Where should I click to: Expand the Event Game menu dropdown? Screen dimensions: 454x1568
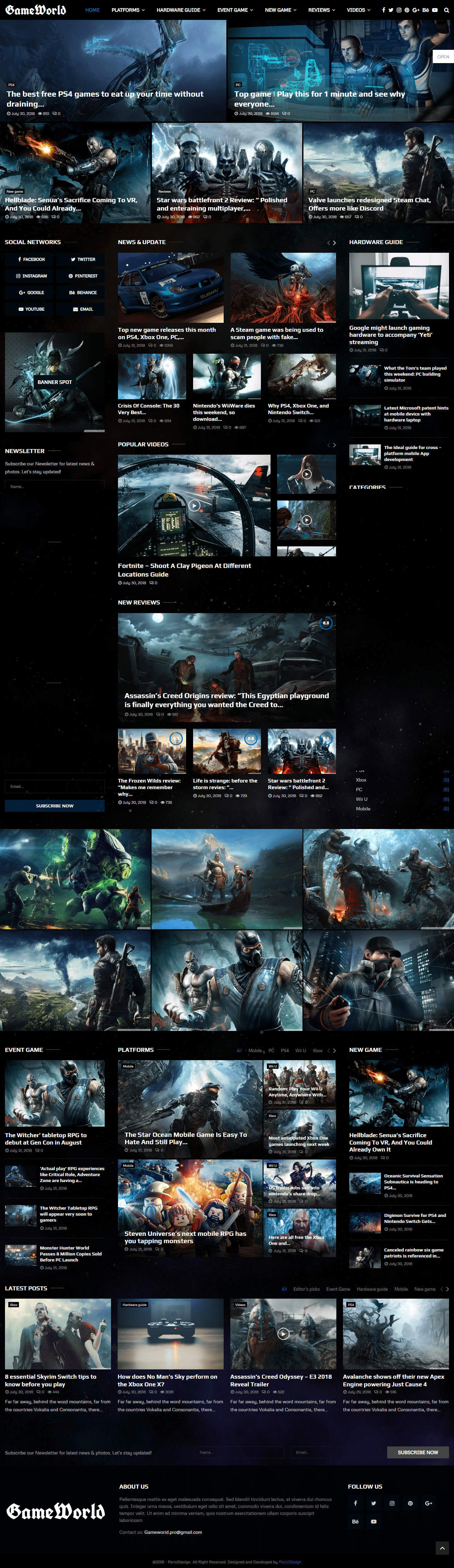(x=235, y=10)
